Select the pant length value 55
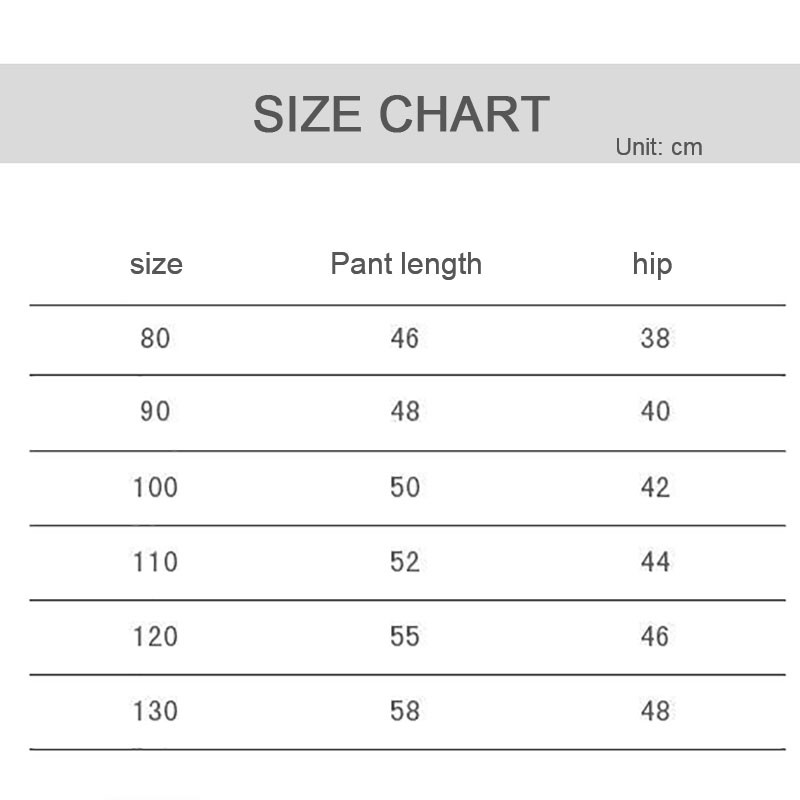Screen dimensions: 800x800 405,636
